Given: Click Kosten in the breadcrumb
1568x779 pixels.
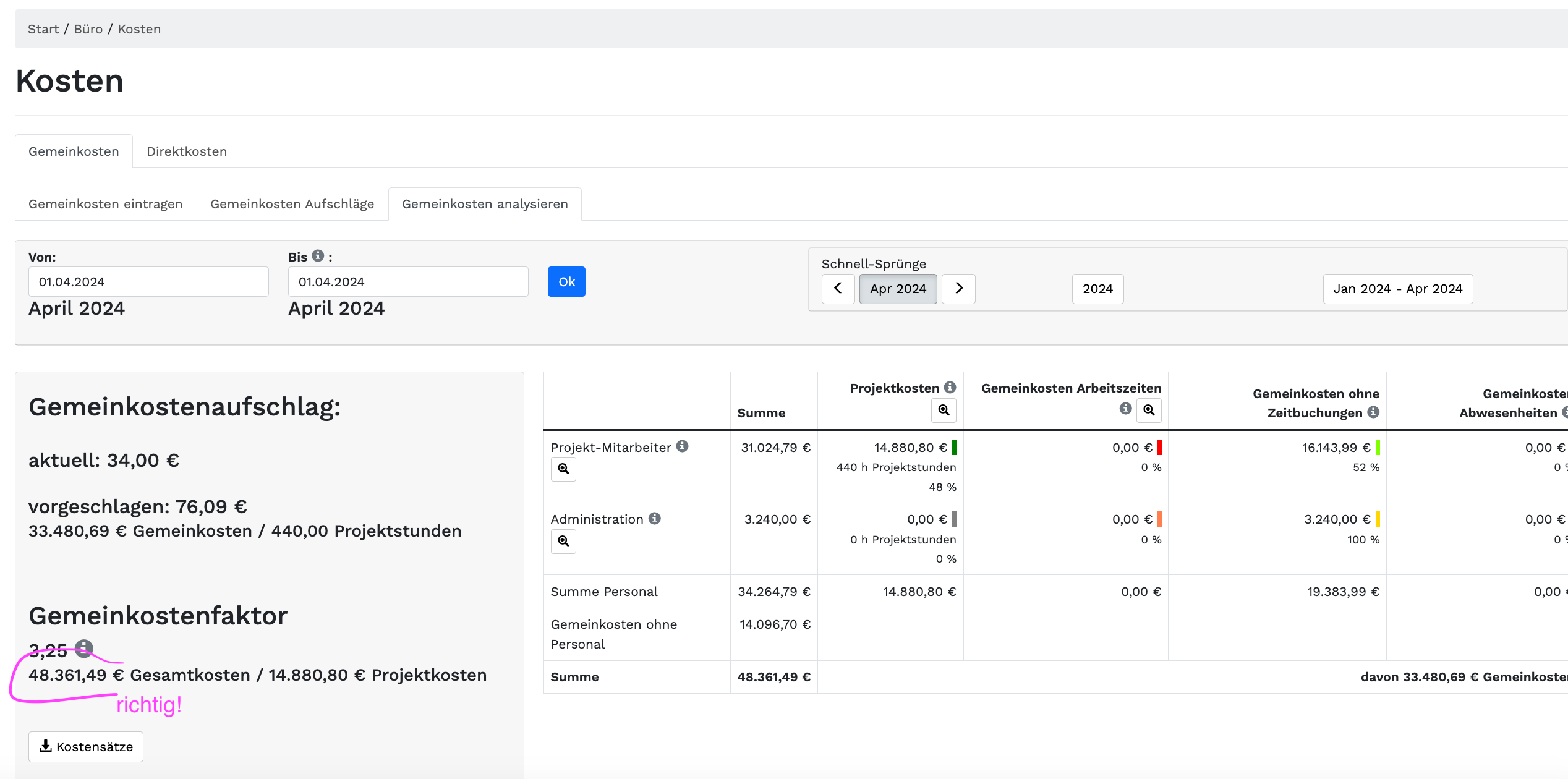Looking at the screenshot, I should click(139, 29).
